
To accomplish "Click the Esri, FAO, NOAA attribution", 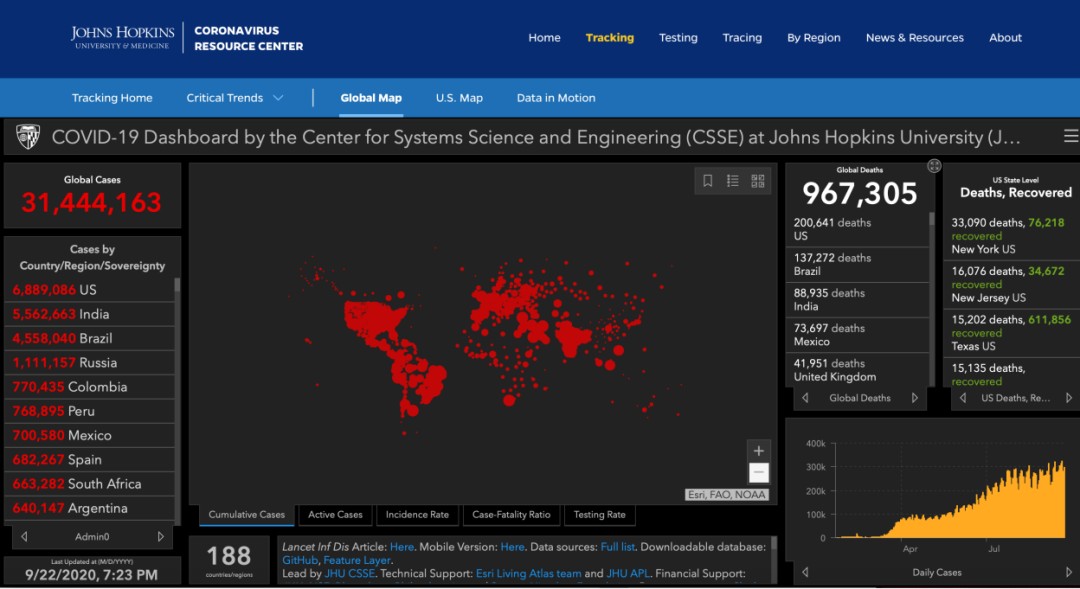I will (x=727, y=495).
